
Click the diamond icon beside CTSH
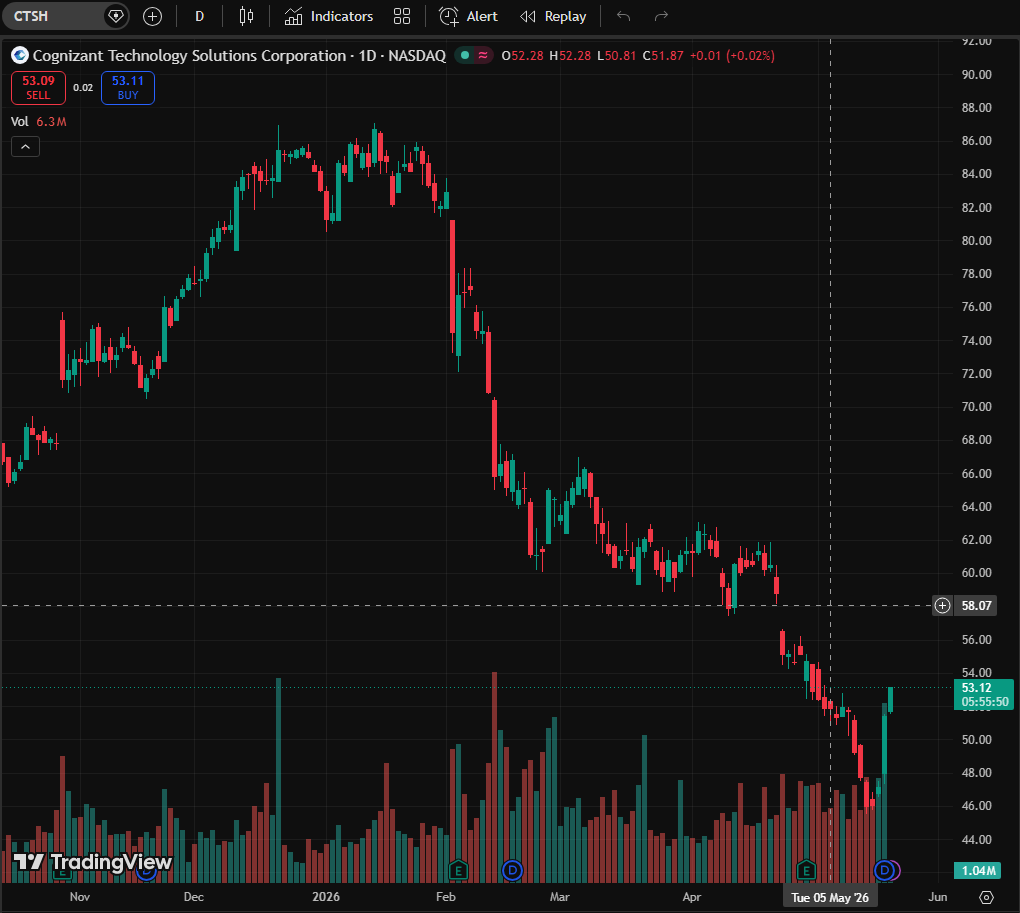tap(116, 16)
